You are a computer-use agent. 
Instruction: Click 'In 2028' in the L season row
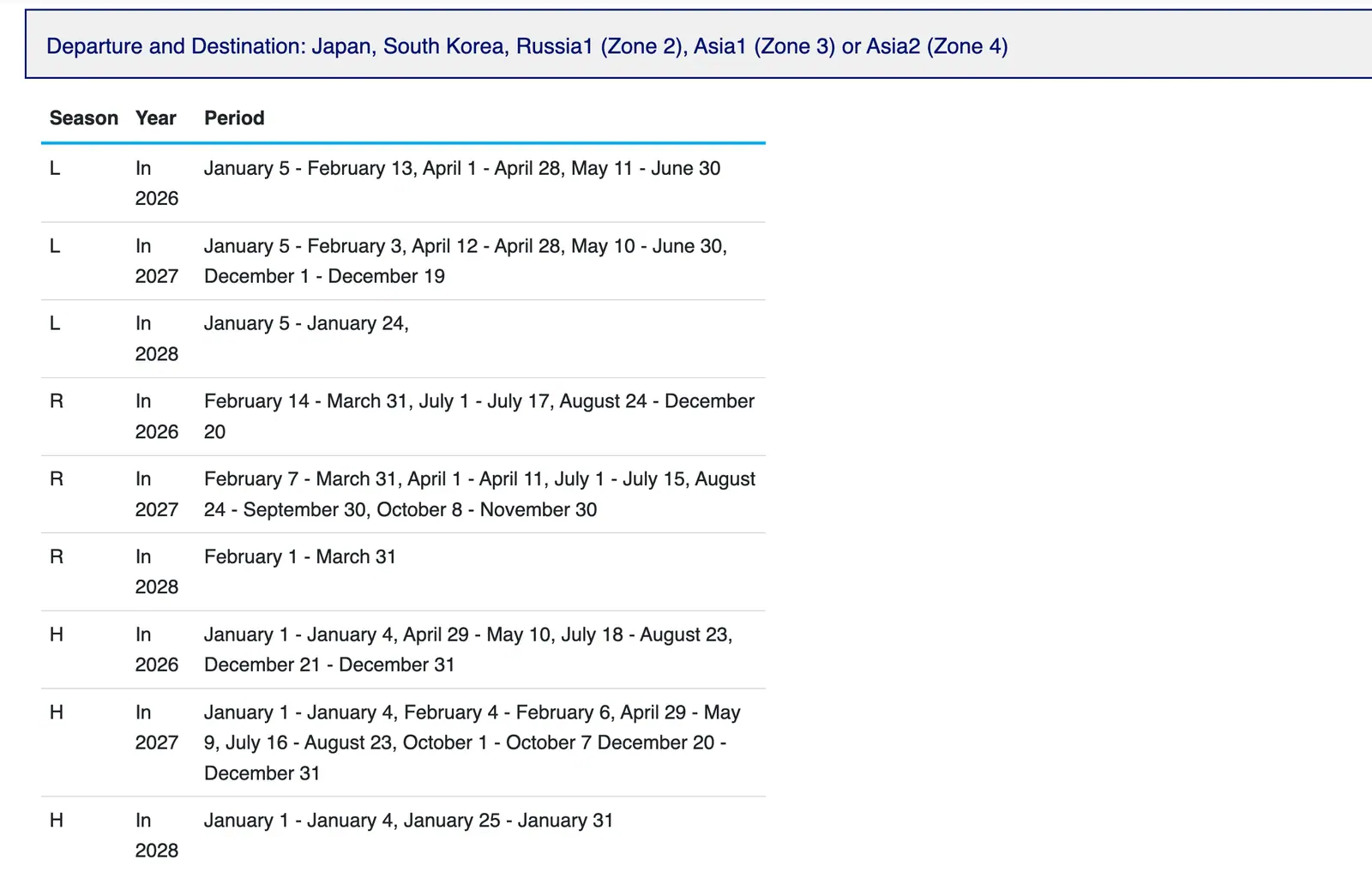click(x=157, y=339)
